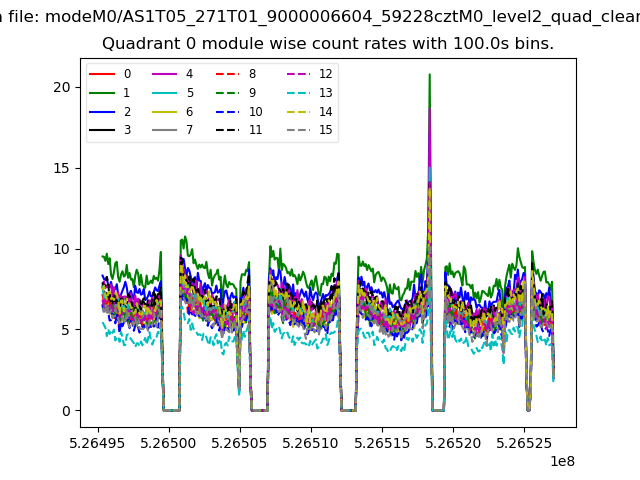Select the cyan solid legend line for module 5
The image size is (640, 480).
click(165, 93)
